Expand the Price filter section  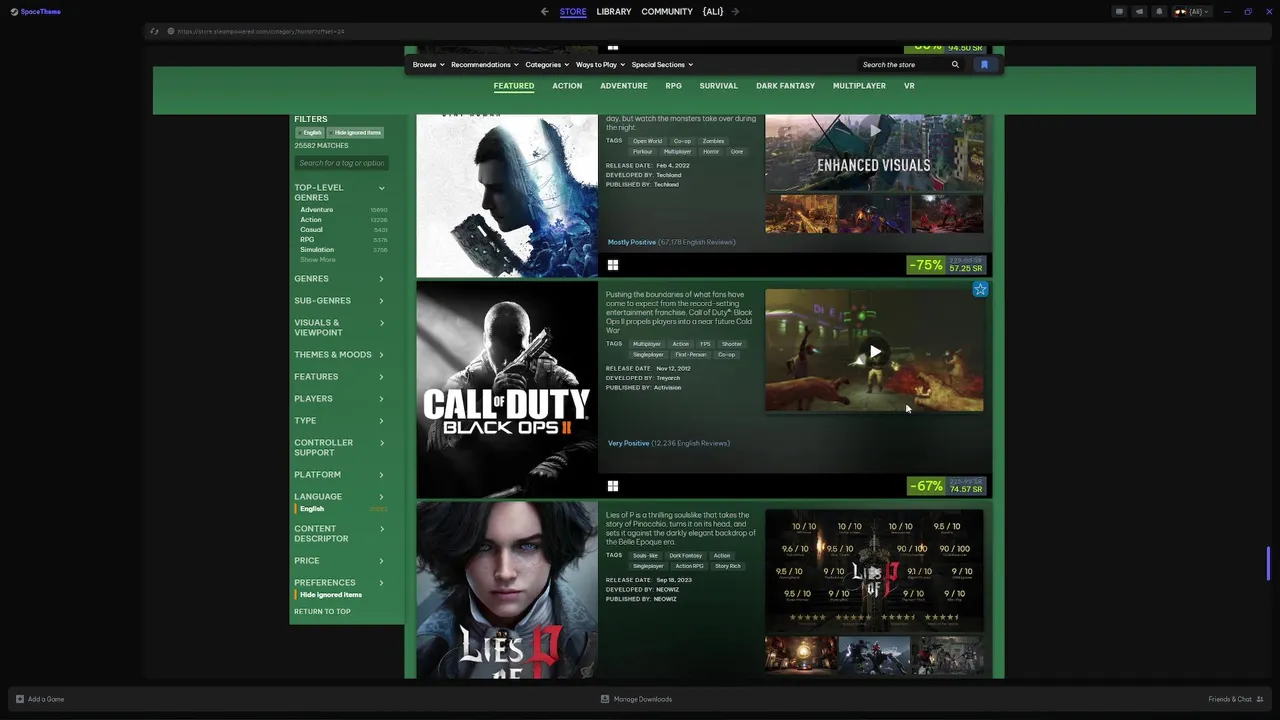(x=340, y=561)
